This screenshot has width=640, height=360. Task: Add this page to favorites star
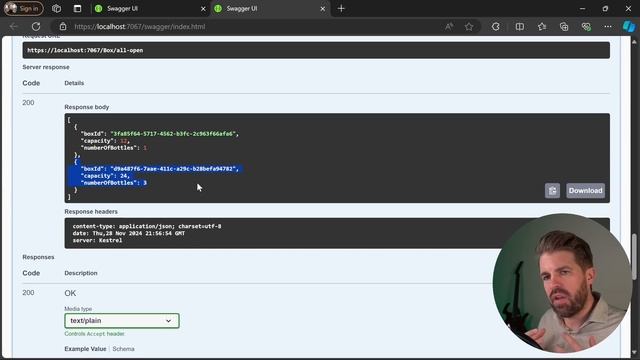[469, 27]
